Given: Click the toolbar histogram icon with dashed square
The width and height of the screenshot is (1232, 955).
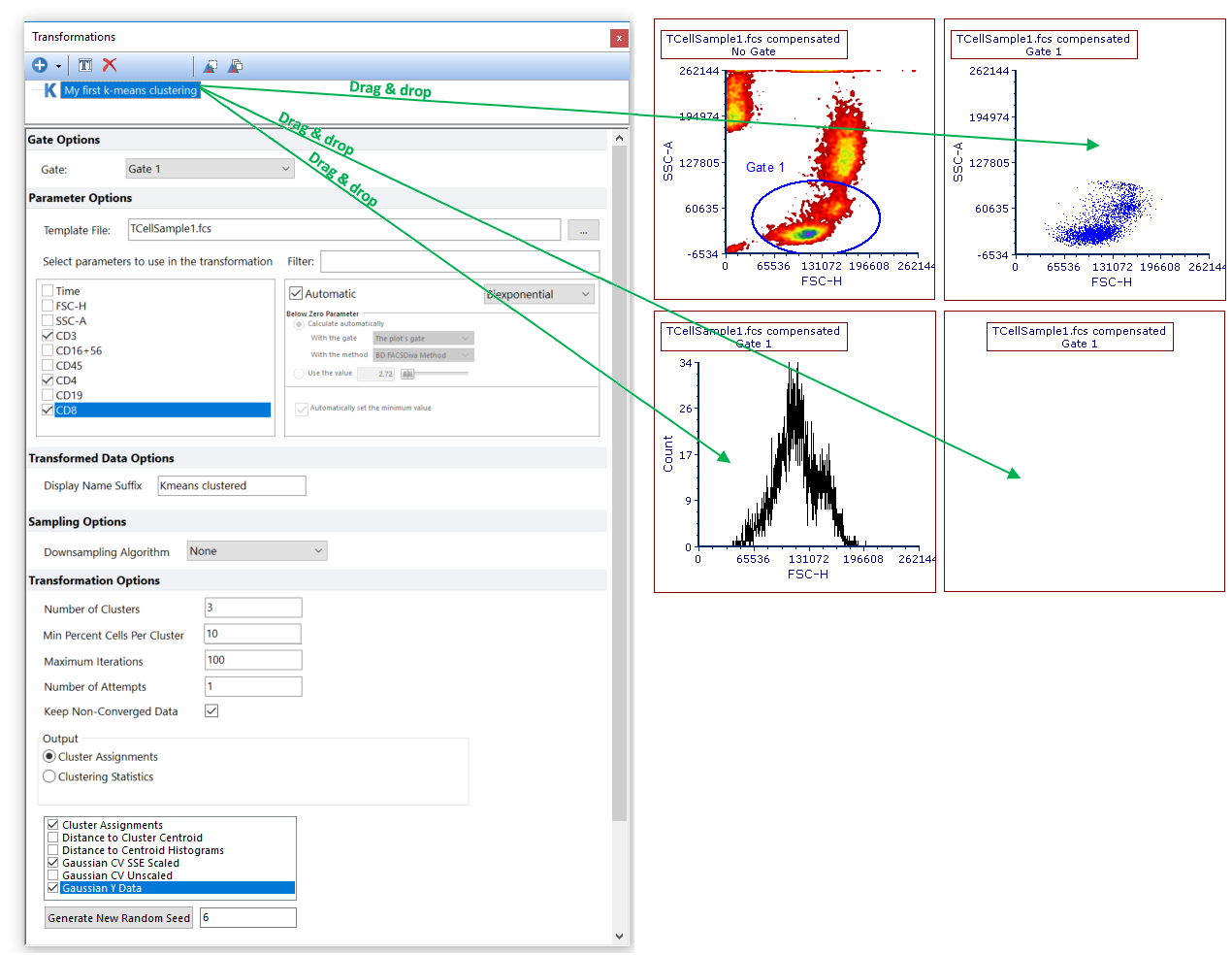Looking at the screenshot, I should [x=211, y=66].
